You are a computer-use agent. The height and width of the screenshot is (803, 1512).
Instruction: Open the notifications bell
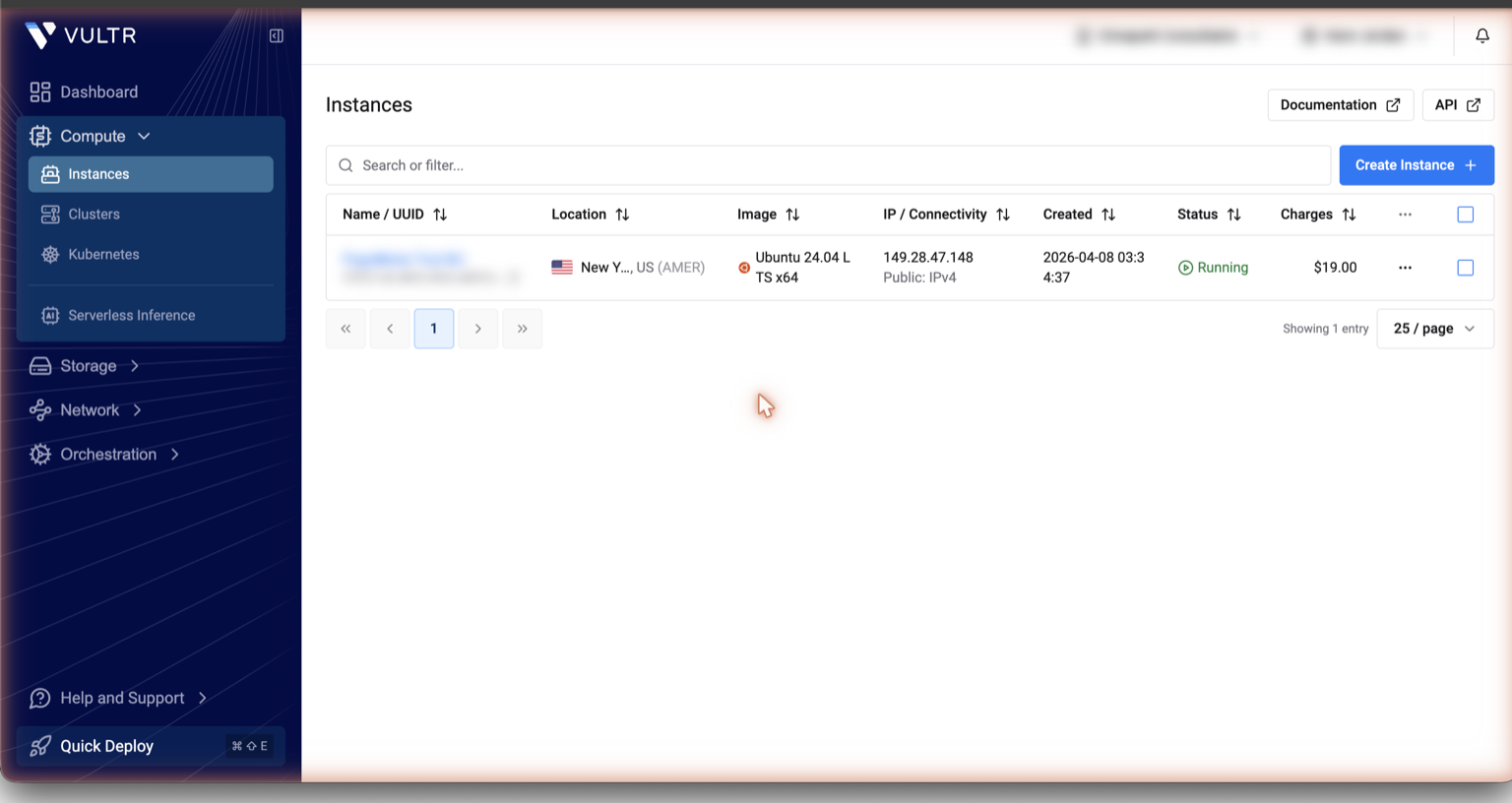(x=1481, y=36)
